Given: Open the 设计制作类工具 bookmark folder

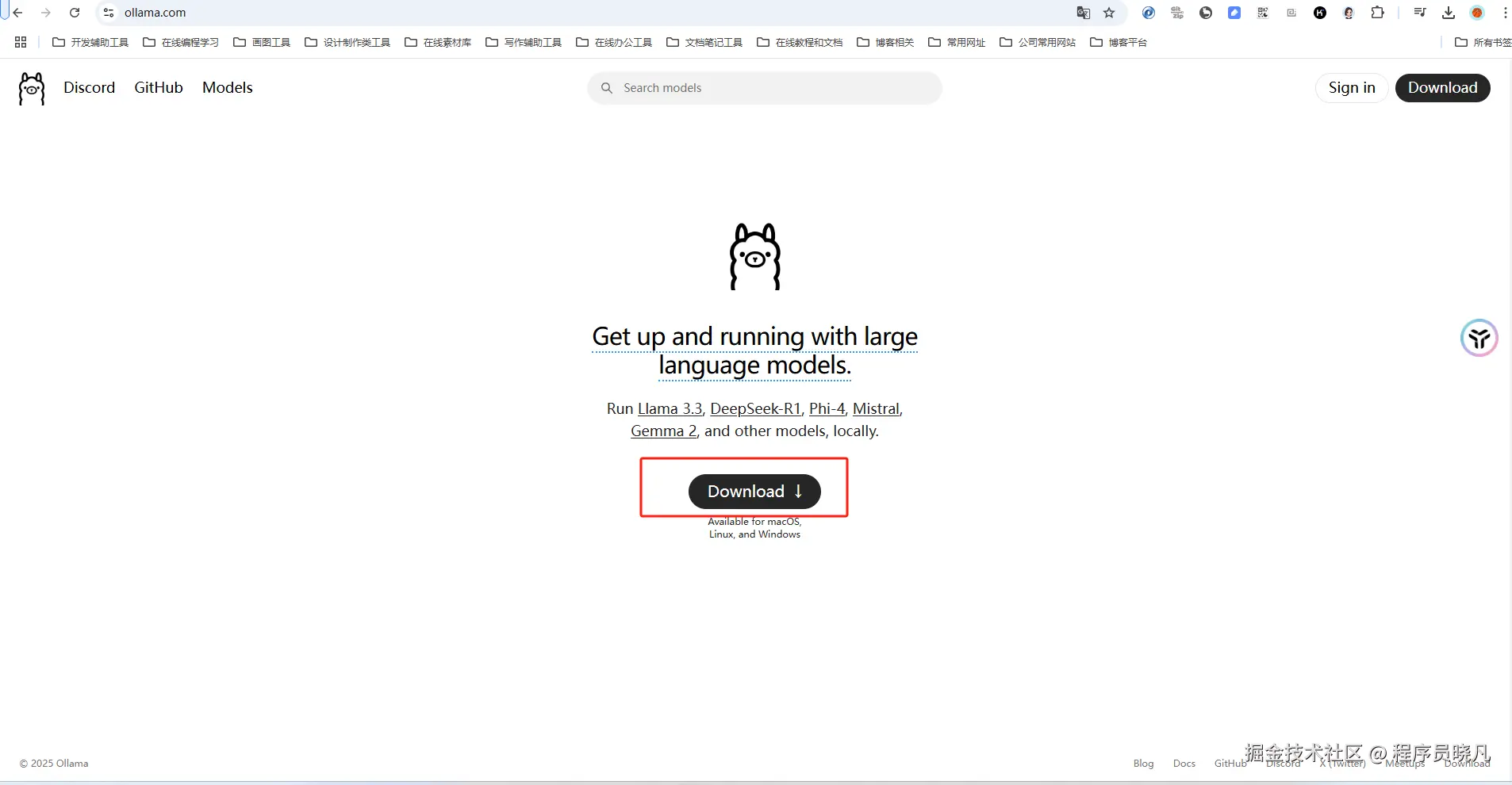Looking at the screenshot, I should [x=347, y=42].
